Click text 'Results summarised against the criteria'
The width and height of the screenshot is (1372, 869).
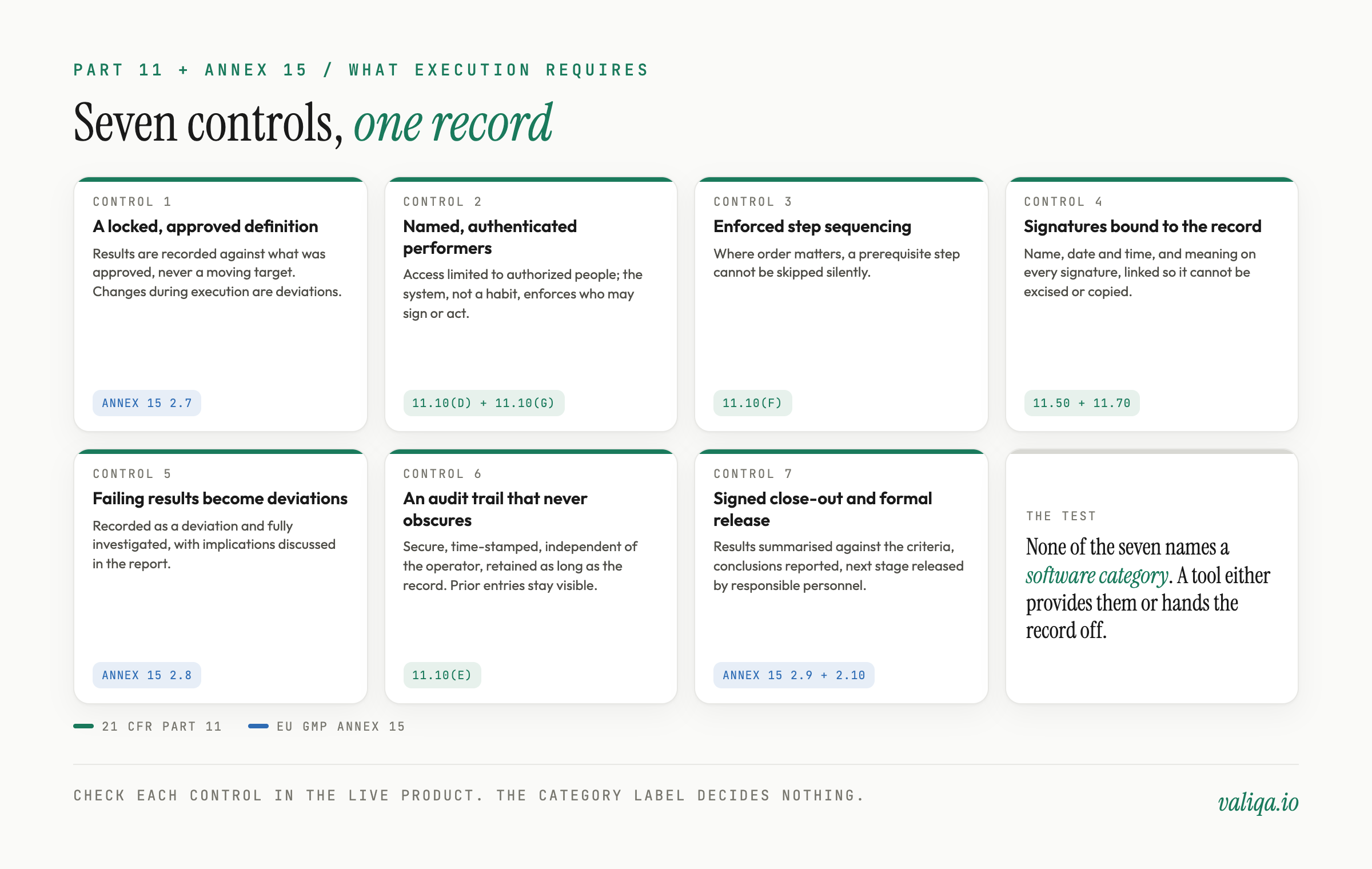833,547
